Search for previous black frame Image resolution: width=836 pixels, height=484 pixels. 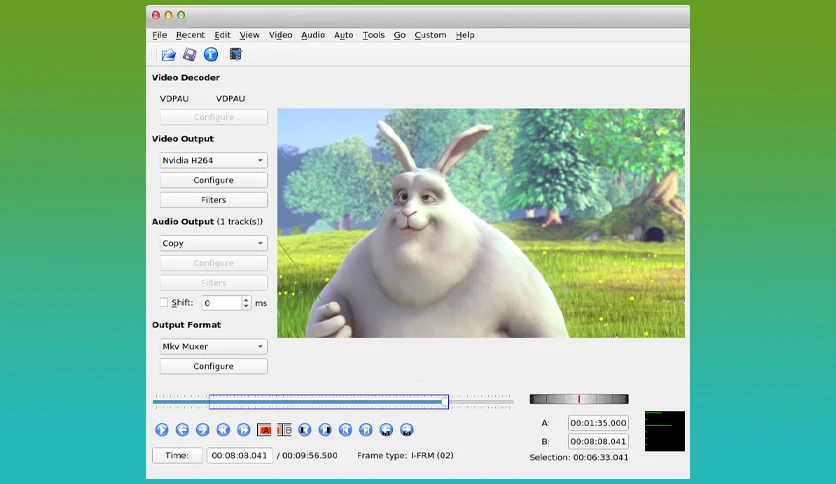(304, 430)
